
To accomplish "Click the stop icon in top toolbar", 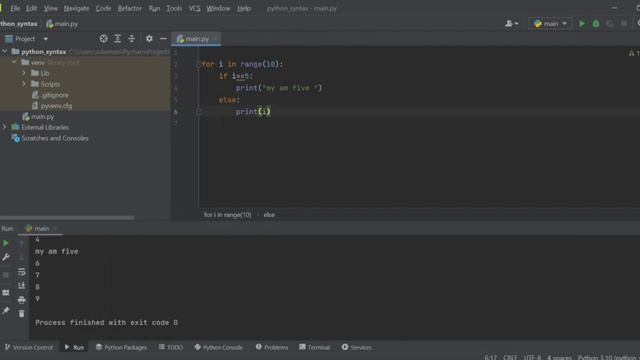I will 624,24.
